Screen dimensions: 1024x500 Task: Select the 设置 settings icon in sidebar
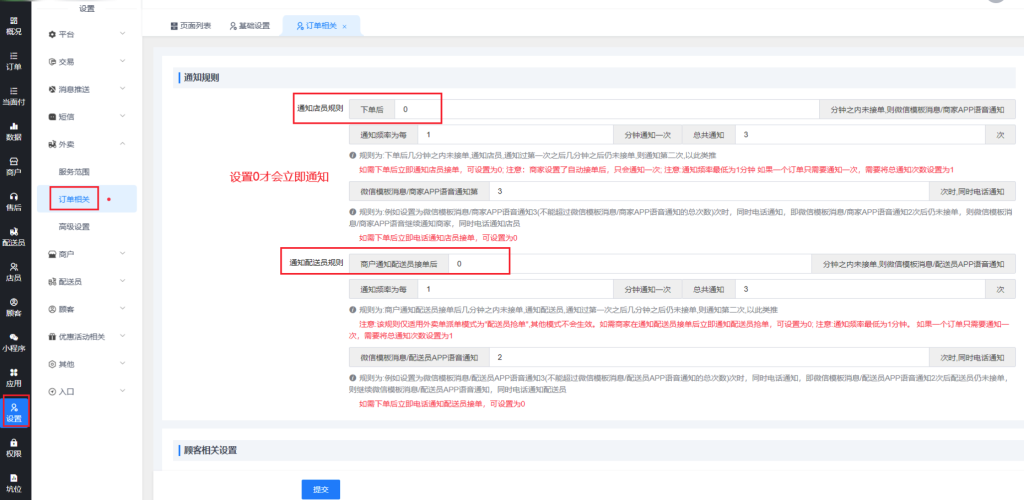point(14,412)
